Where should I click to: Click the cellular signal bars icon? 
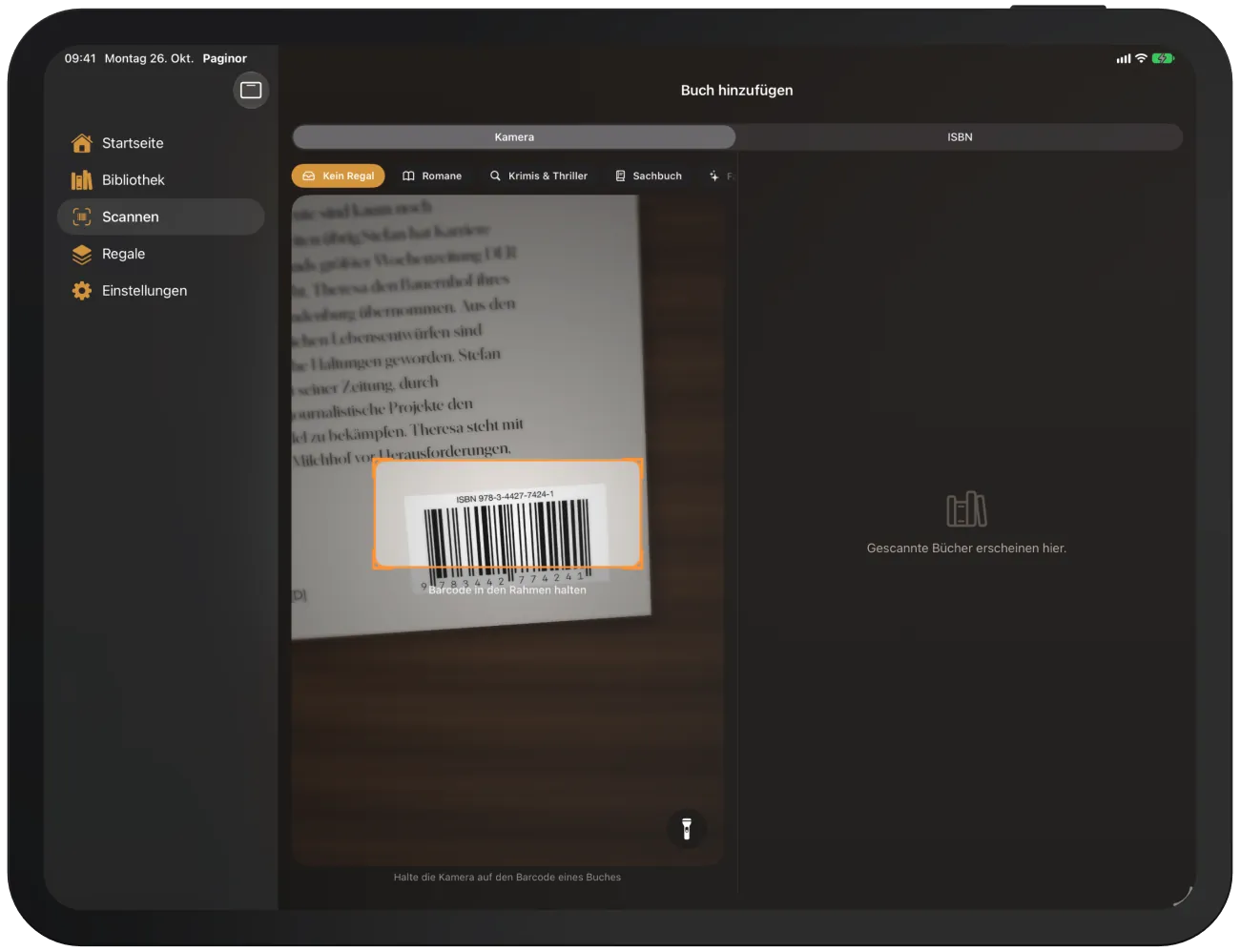pos(1124,58)
